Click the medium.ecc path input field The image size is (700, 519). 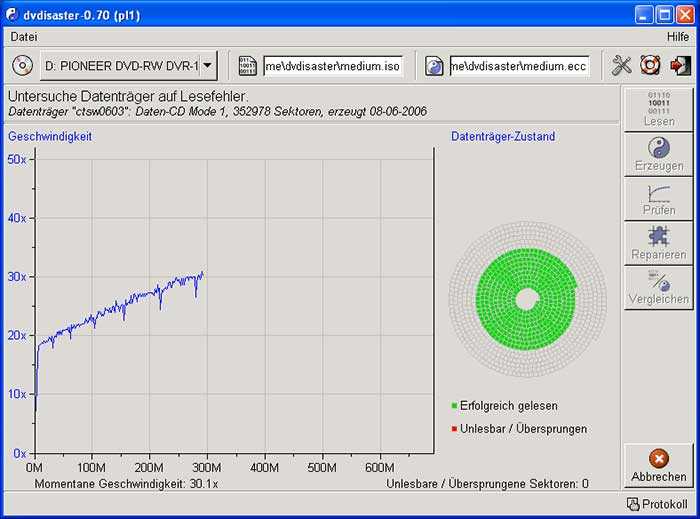[x=519, y=66]
